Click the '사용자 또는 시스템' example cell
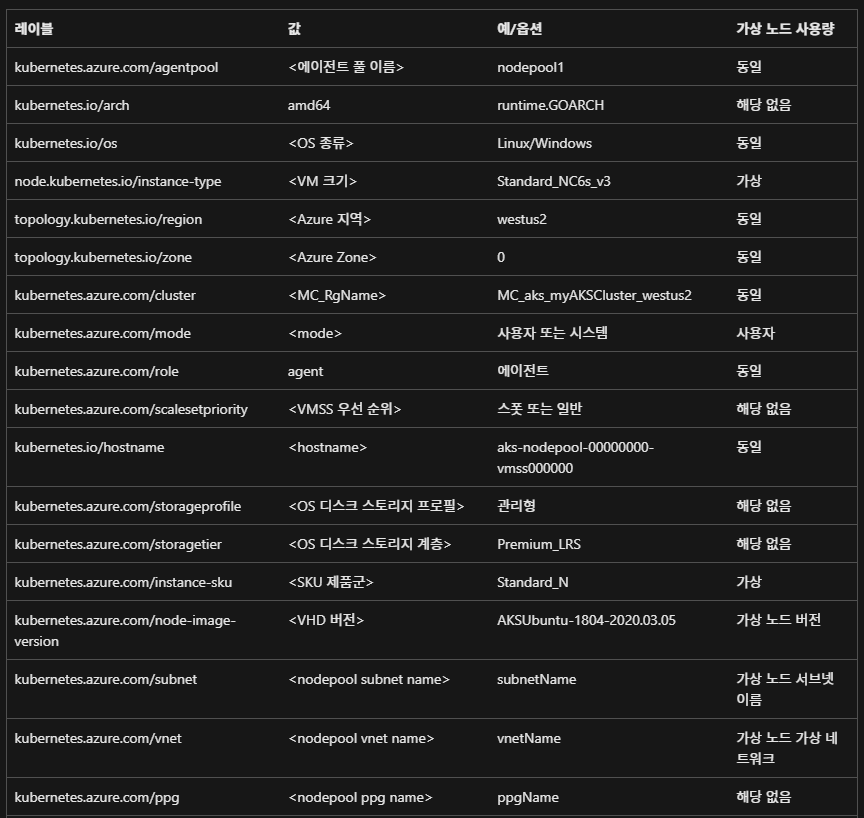The width and height of the screenshot is (864, 818). [552, 333]
